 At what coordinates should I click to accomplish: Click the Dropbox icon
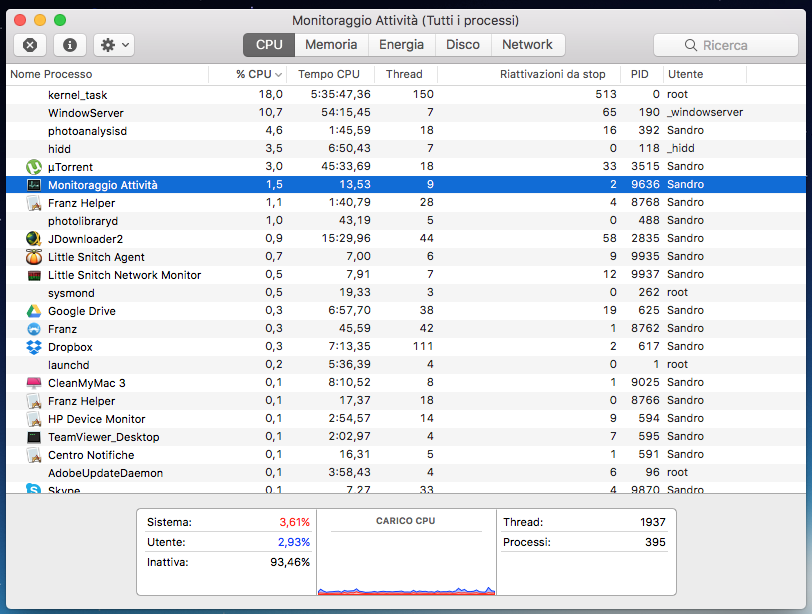pos(34,347)
